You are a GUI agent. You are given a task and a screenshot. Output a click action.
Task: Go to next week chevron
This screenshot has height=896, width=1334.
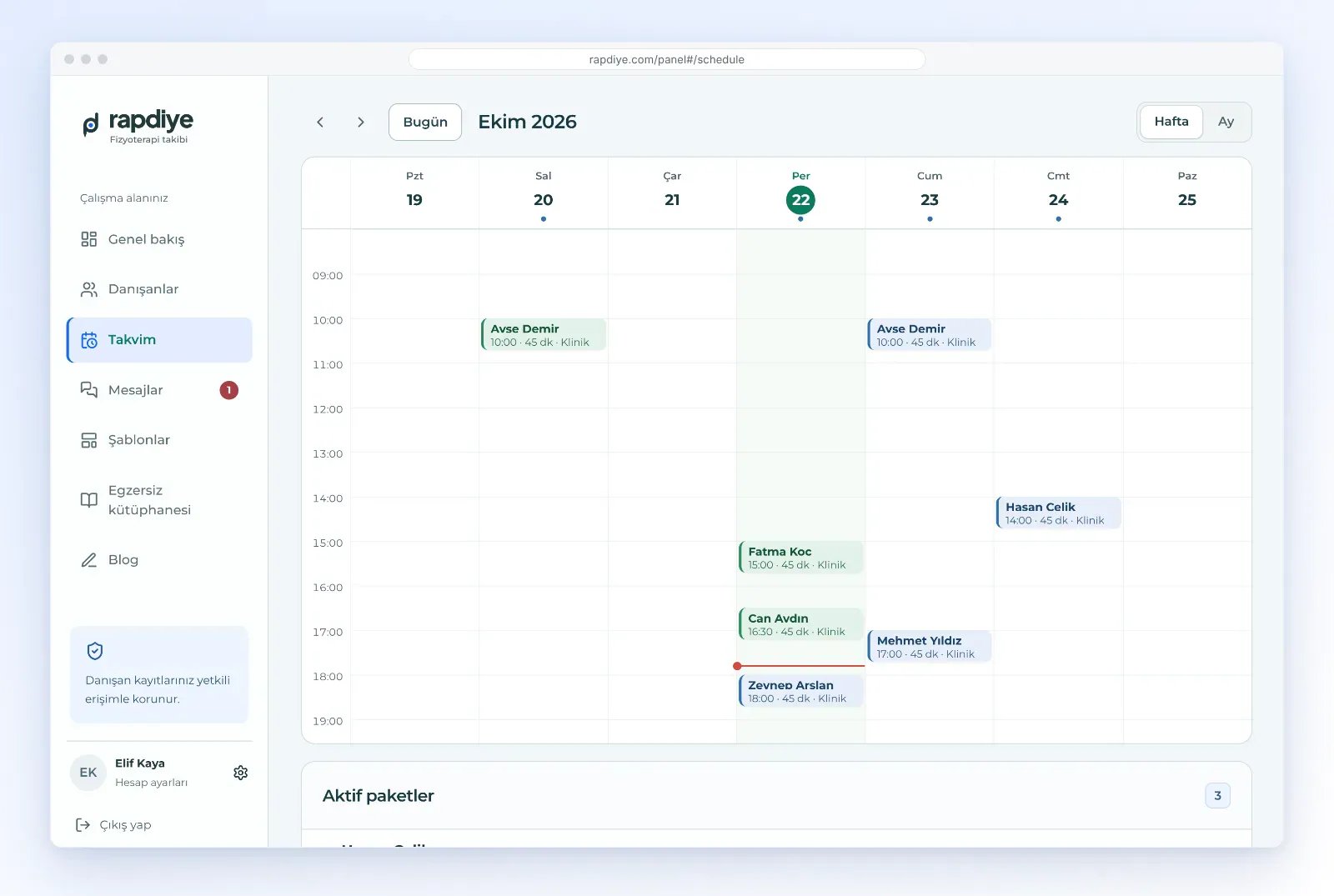[x=361, y=122]
